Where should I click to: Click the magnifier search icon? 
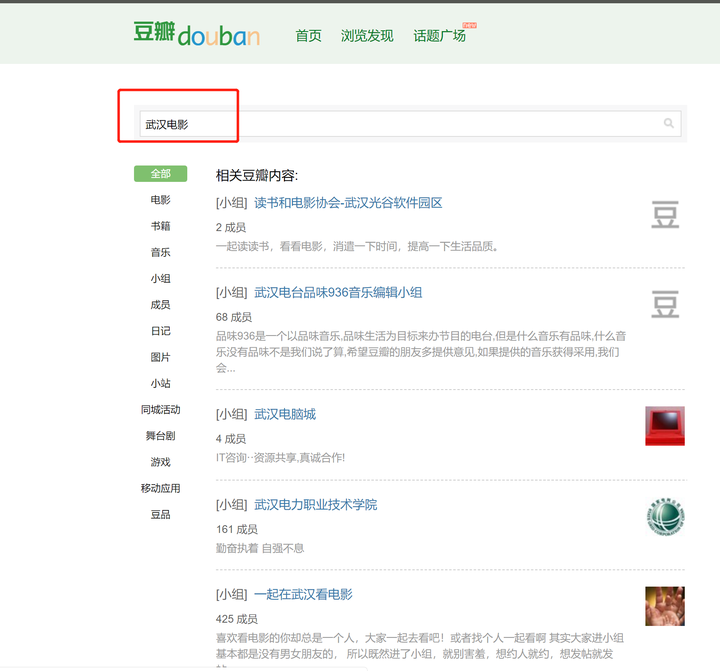[x=669, y=123]
